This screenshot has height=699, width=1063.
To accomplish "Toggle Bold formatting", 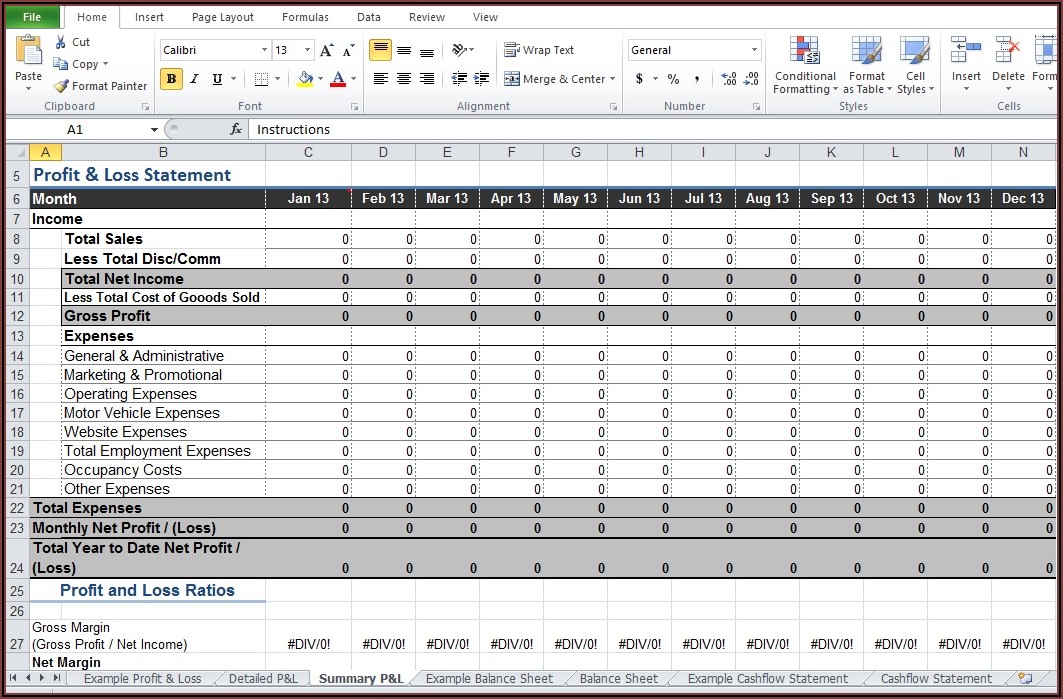I will tap(171, 79).
